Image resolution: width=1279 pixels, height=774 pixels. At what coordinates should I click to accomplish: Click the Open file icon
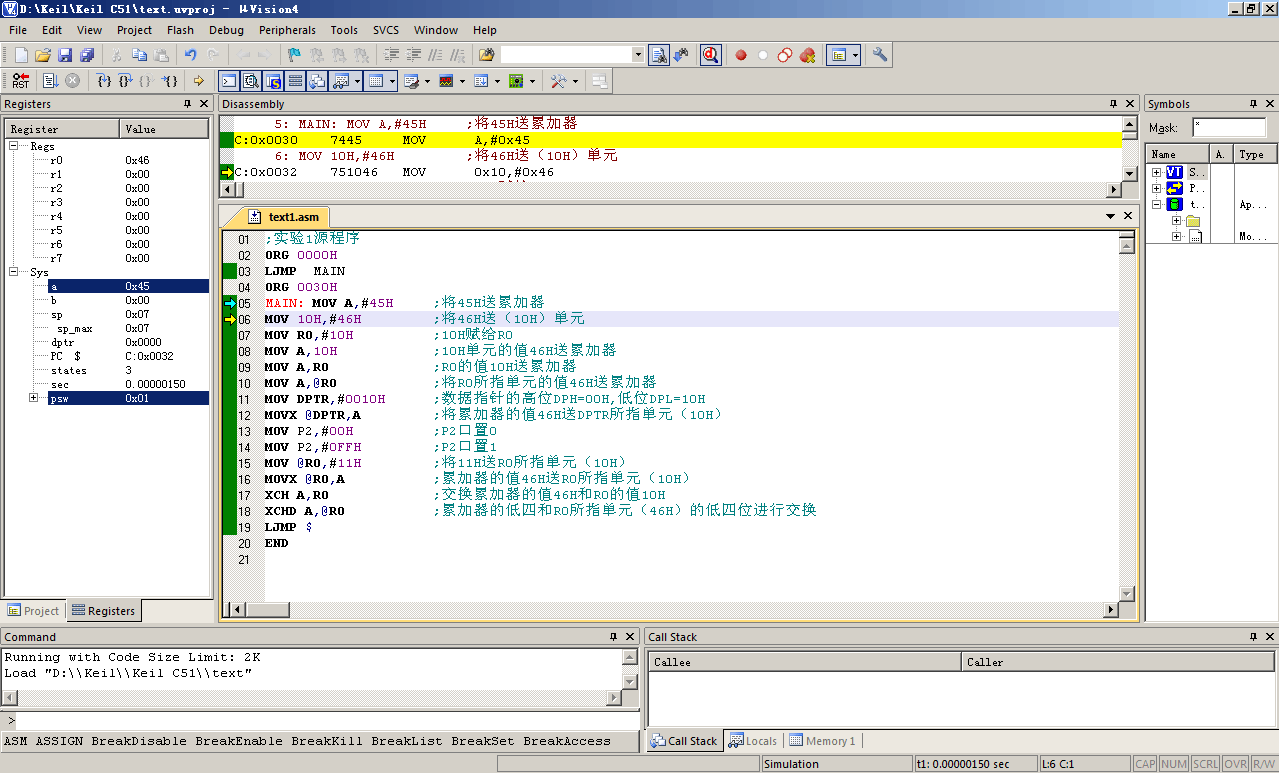click(43, 55)
